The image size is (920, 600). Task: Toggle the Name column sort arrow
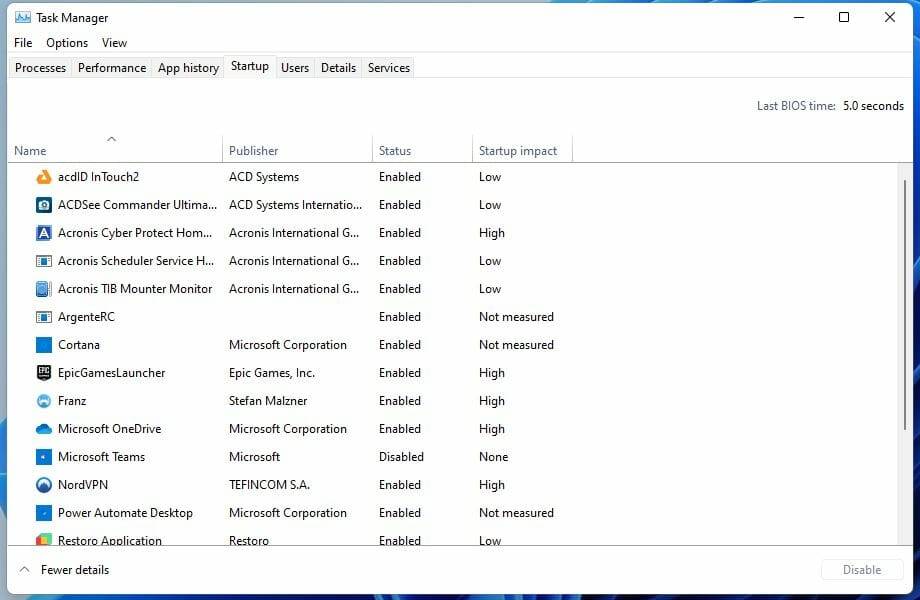[x=112, y=139]
